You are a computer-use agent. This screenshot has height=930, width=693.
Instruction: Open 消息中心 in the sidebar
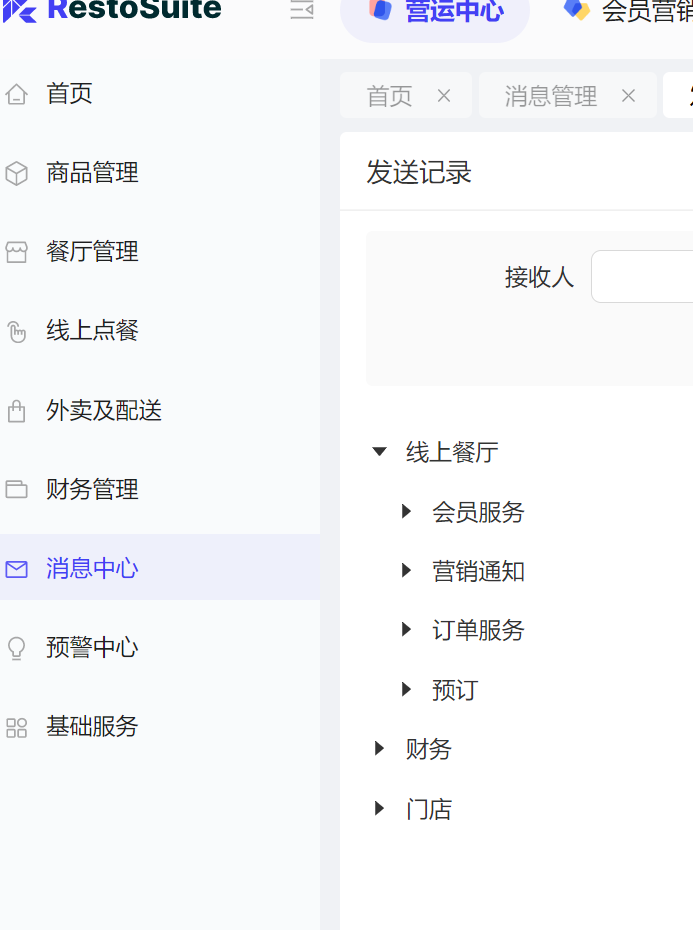pos(92,568)
